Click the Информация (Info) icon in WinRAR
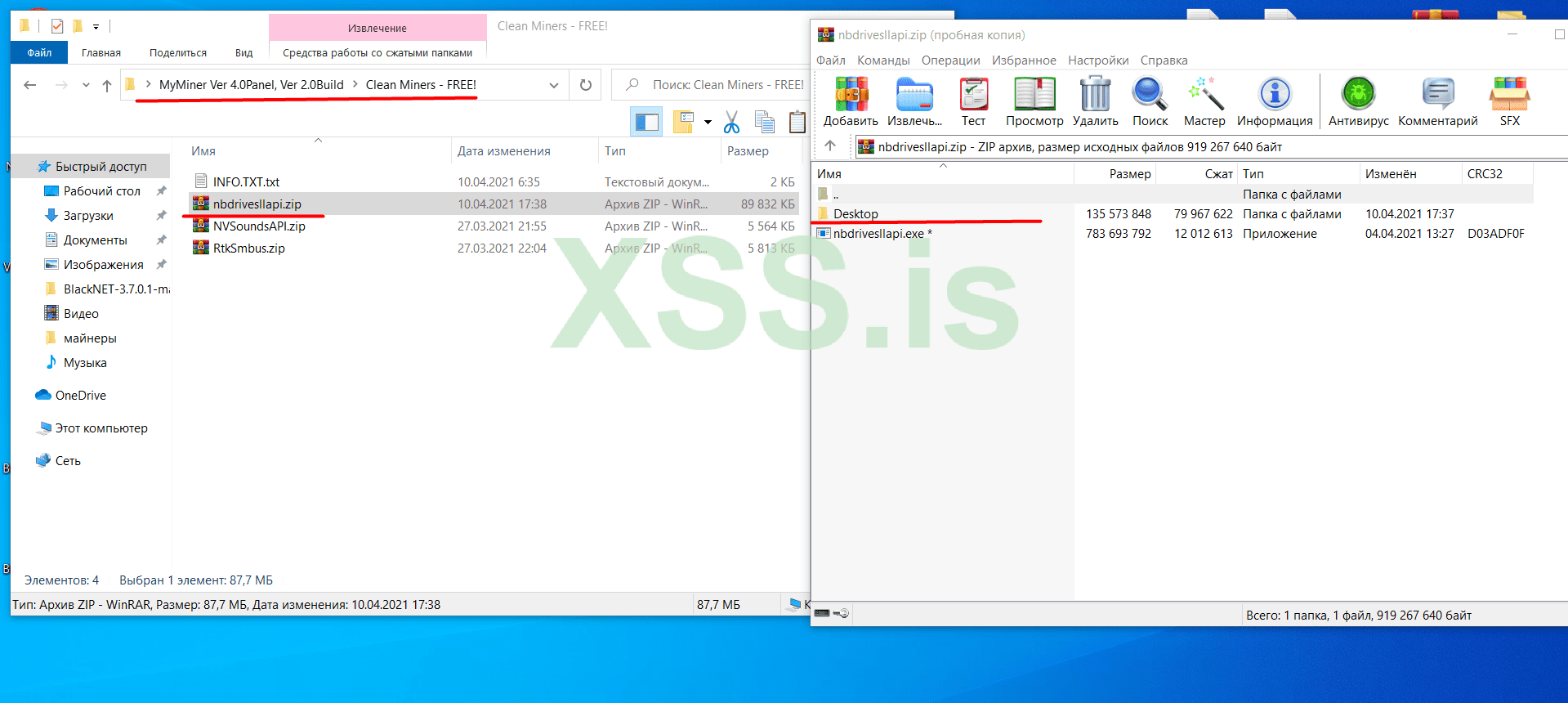The width and height of the screenshot is (1568, 703). [x=1275, y=95]
